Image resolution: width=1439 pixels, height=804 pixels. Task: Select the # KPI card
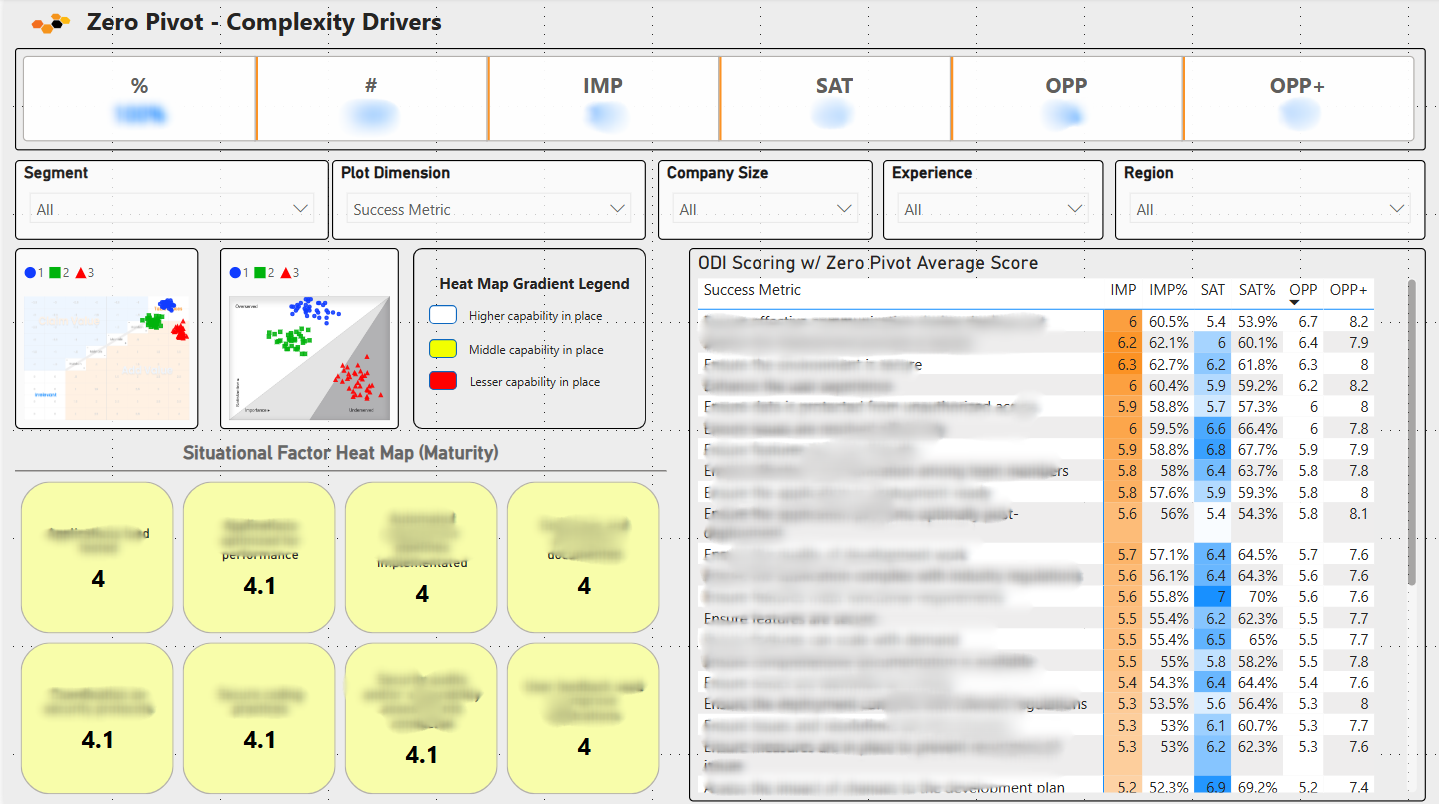tap(371, 98)
